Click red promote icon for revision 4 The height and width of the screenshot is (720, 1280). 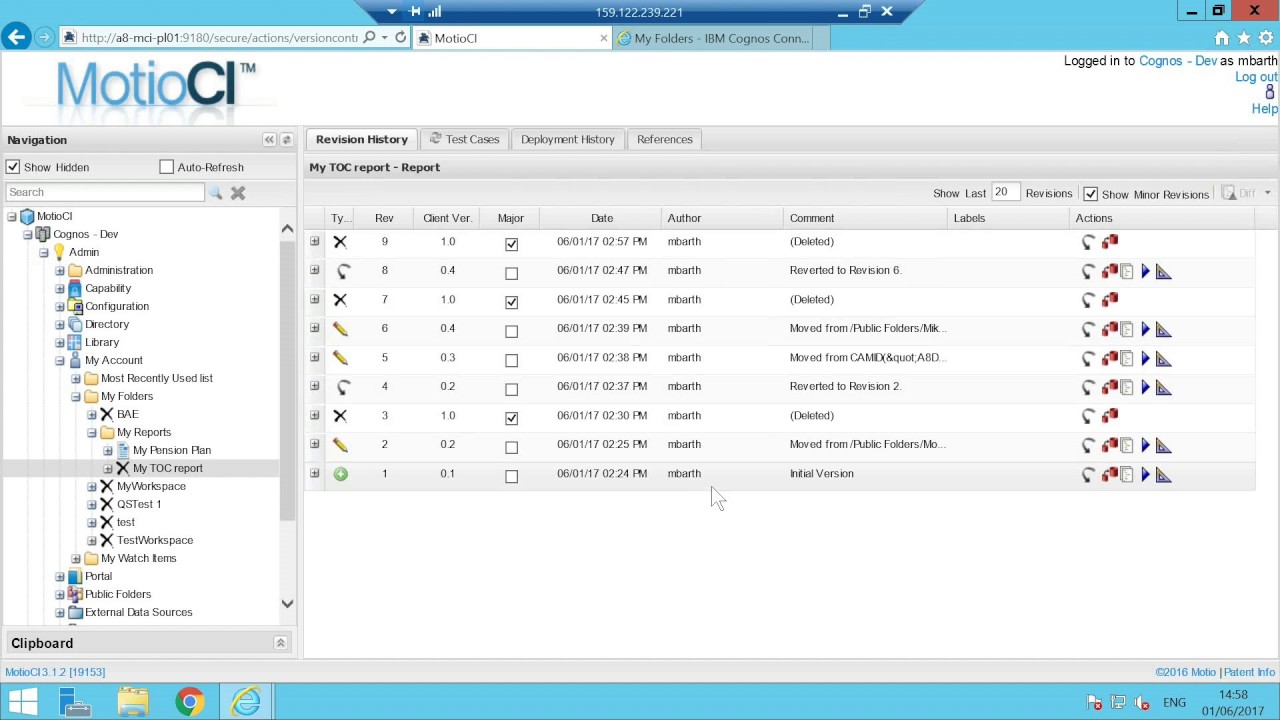(x=1110, y=387)
